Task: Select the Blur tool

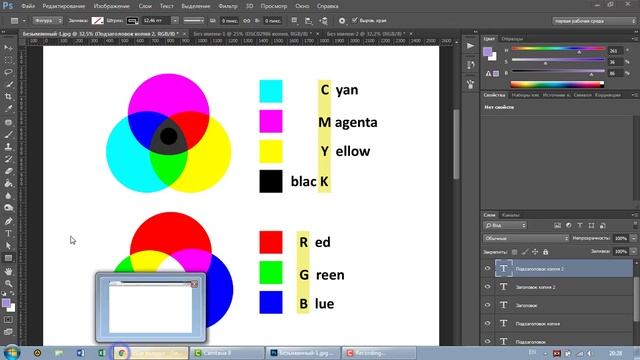Action: 8,196
